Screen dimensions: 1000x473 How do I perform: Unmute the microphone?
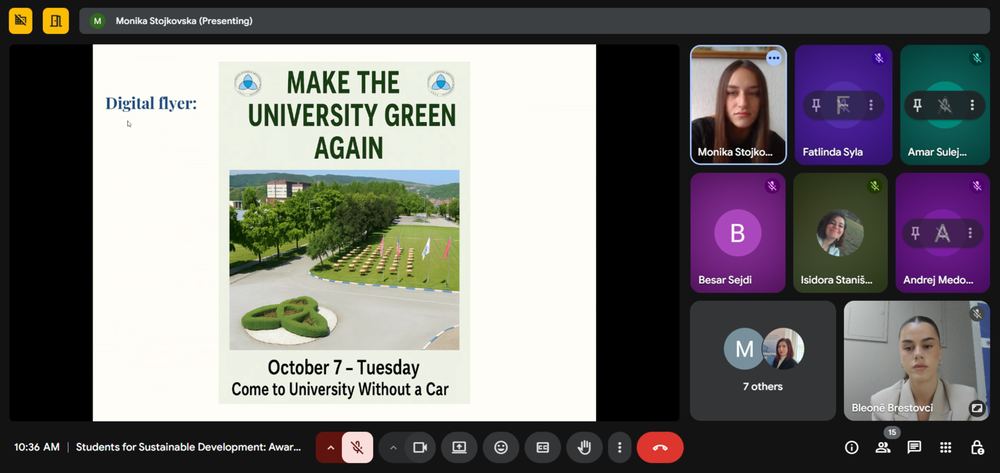pos(357,447)
